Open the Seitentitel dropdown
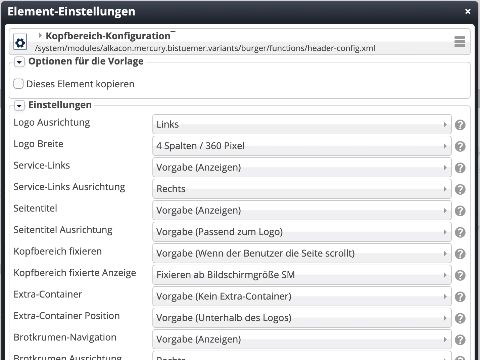 tap(302, 210)
